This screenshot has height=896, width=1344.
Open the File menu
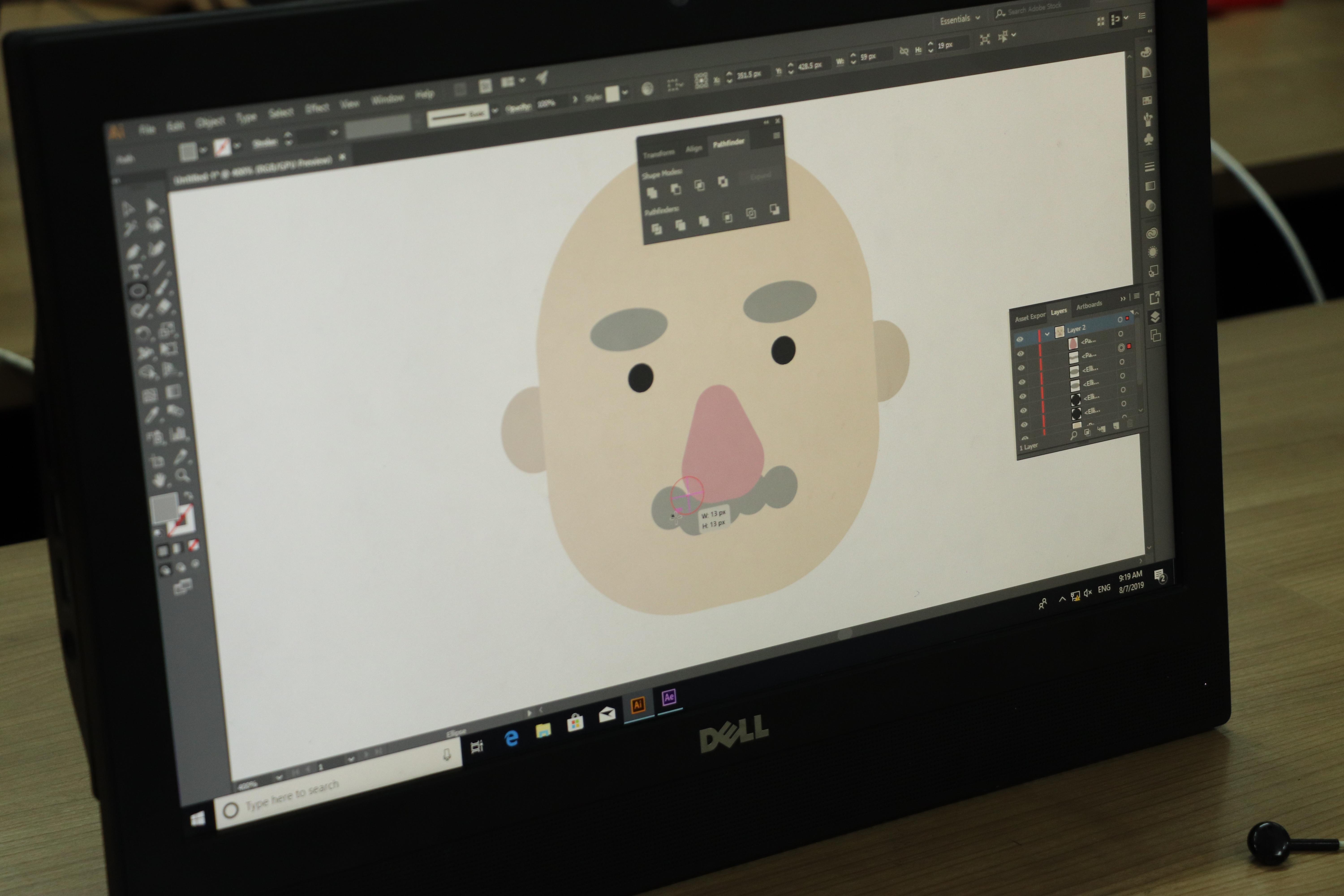(147, 129)
